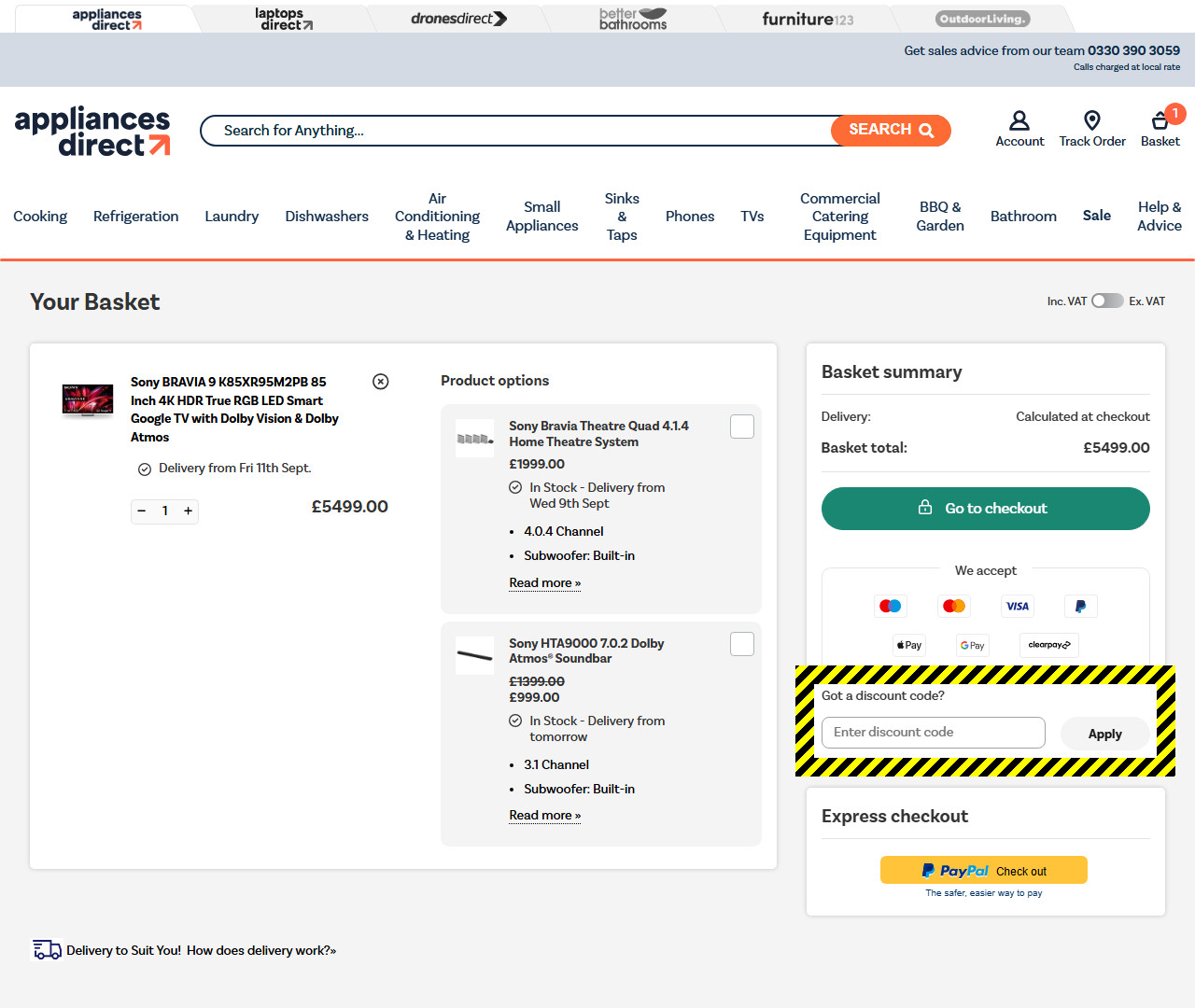Click the Clearpay icon
The height and width of the screenshot is (1008, 1195).
(1049, 645)
